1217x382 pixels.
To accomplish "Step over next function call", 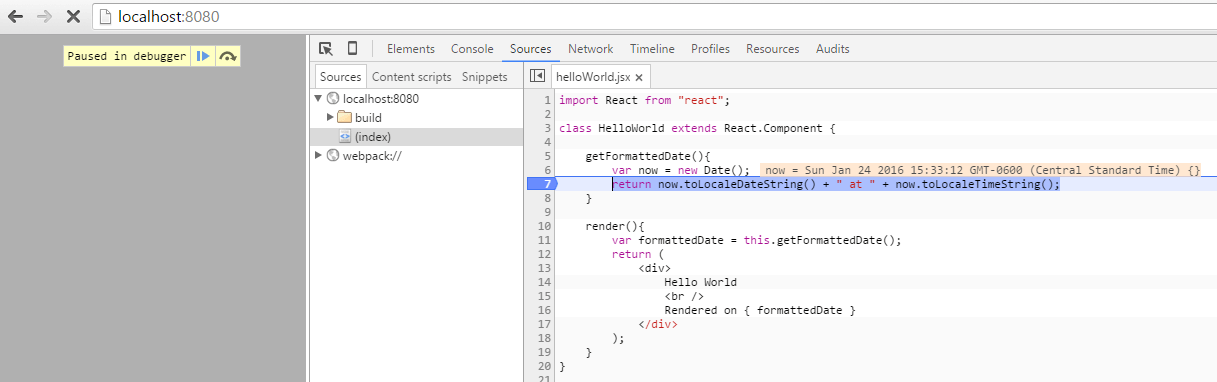I will [228, 56].
